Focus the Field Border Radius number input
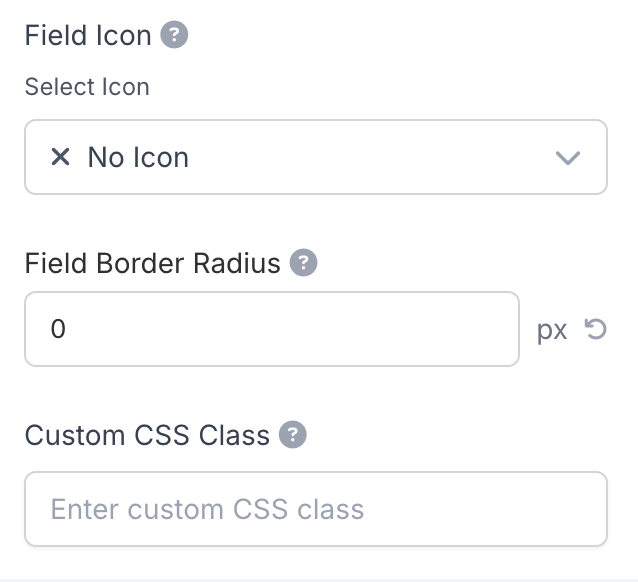This screenshot has height=582, width=638. tap(271, 329)
